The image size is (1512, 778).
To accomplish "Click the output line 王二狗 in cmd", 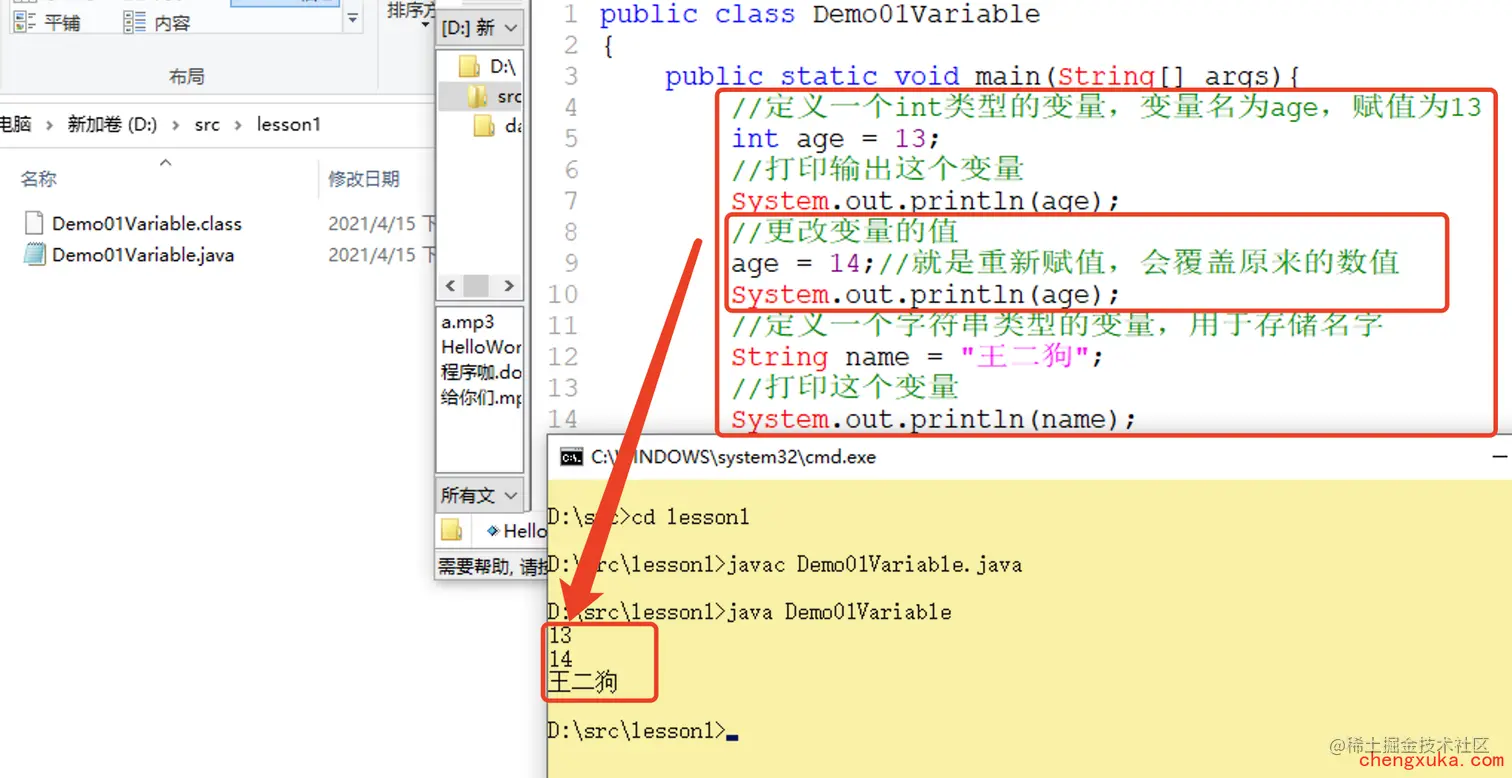I will (583, 684).
